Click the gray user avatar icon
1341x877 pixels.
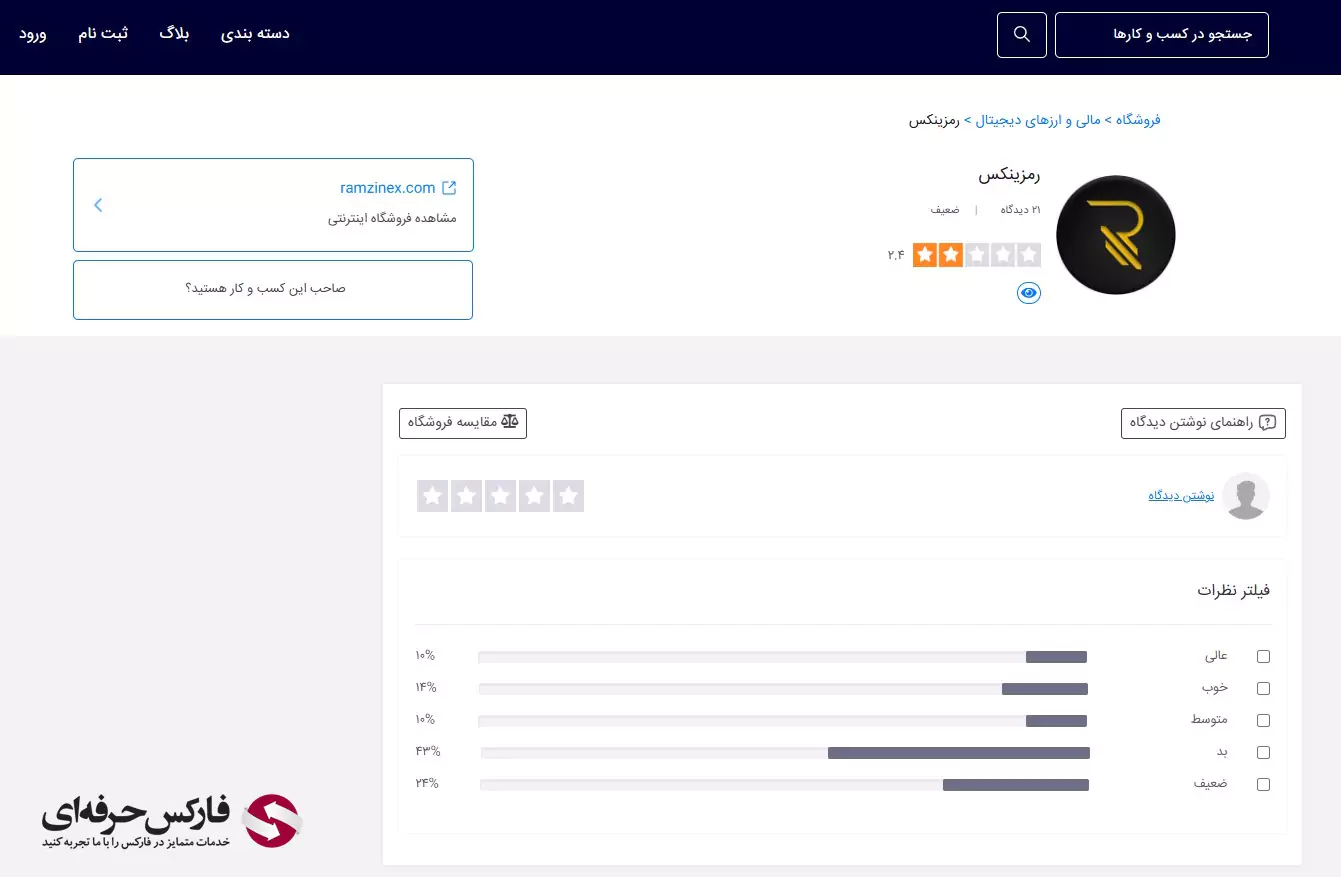(x=1246, y=496)
